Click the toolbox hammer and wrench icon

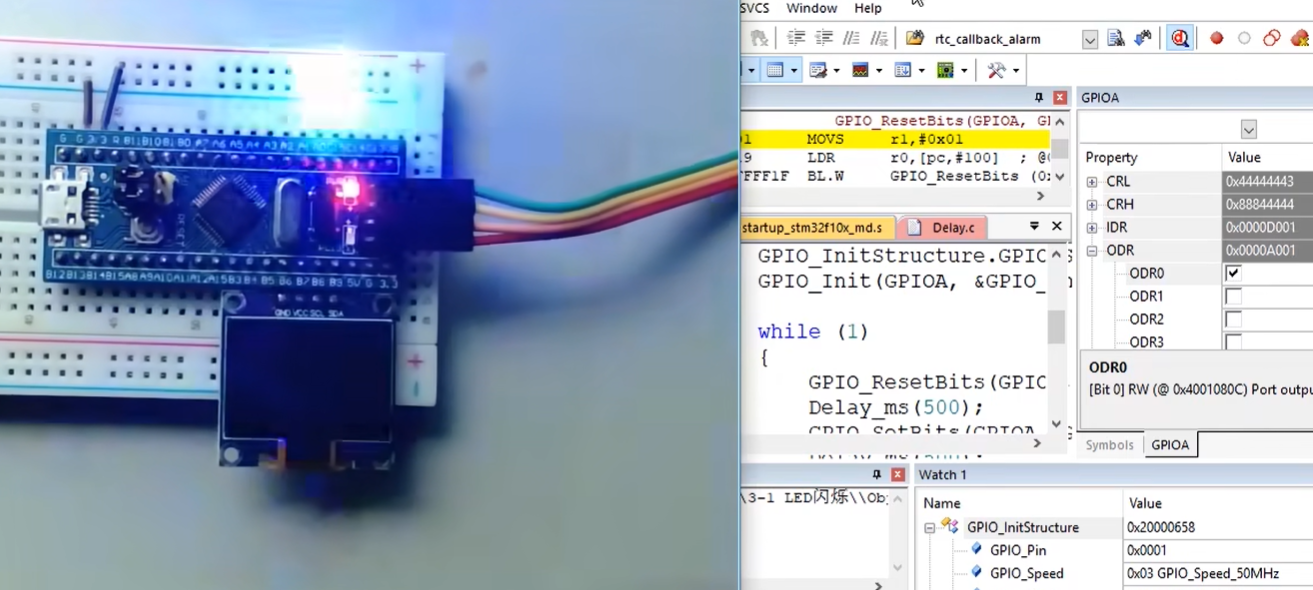tap(996, 70)
